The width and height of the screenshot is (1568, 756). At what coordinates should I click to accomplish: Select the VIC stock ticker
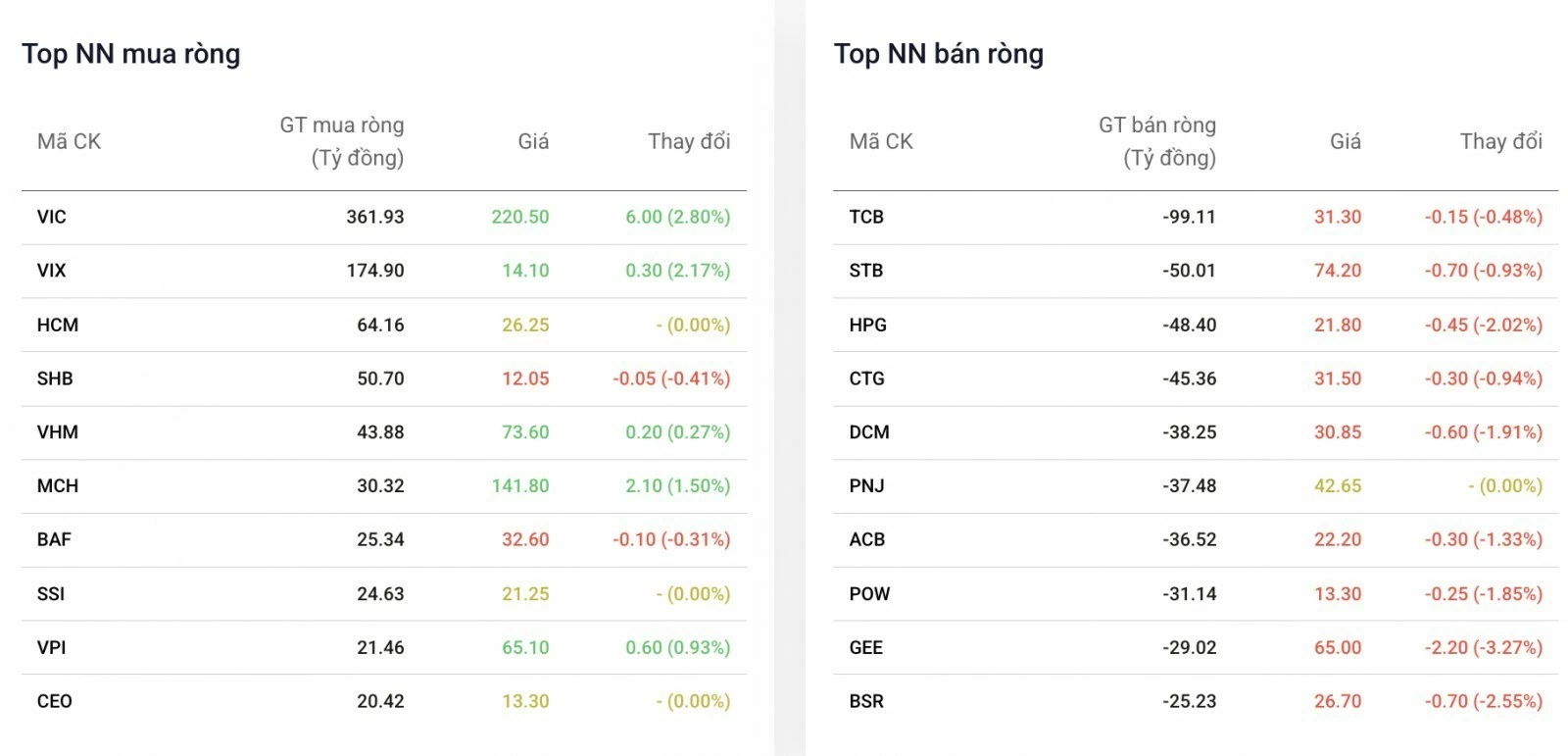point(52,217)
